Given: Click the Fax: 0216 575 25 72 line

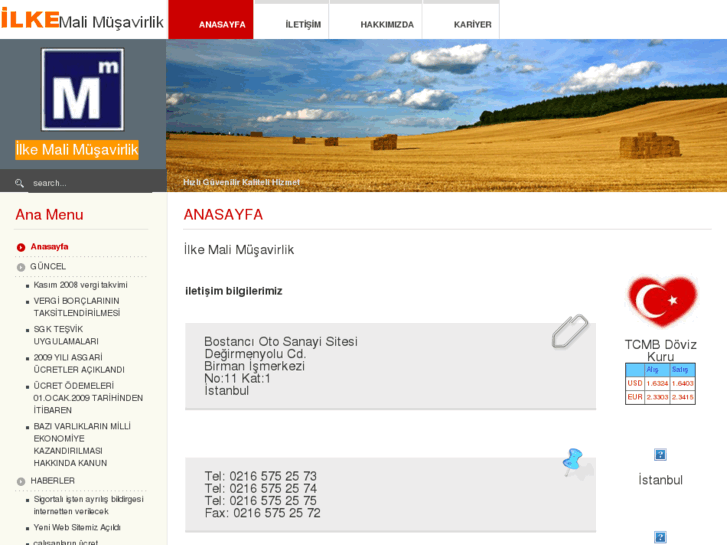Looking at the screenshot, I should pos(262,513).
